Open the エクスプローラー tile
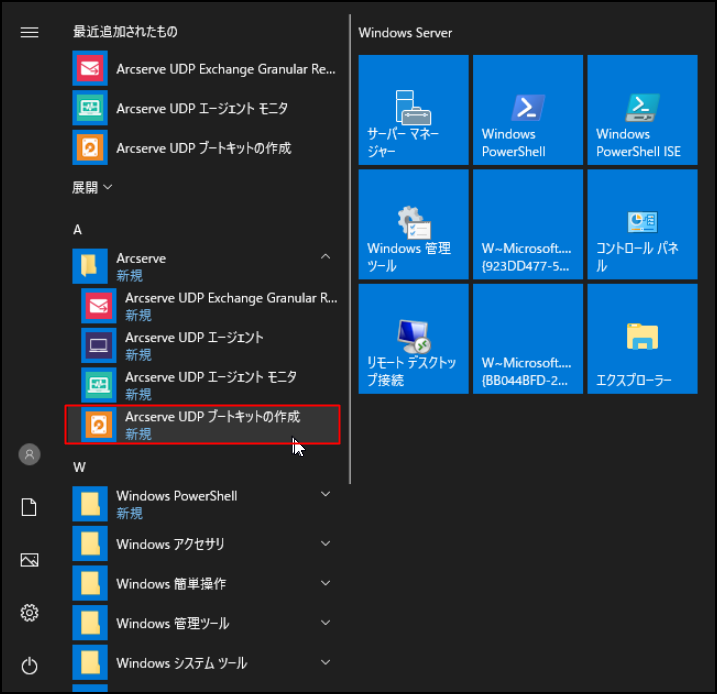Image resolution: width=717 pixels, height=694 pixels. tap(642, 338)
